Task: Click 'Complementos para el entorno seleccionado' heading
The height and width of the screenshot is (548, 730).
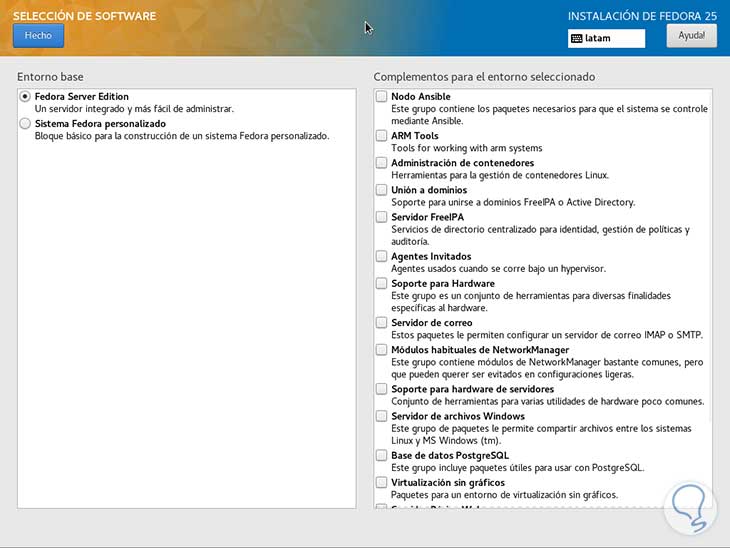Action: click(484, 76)
